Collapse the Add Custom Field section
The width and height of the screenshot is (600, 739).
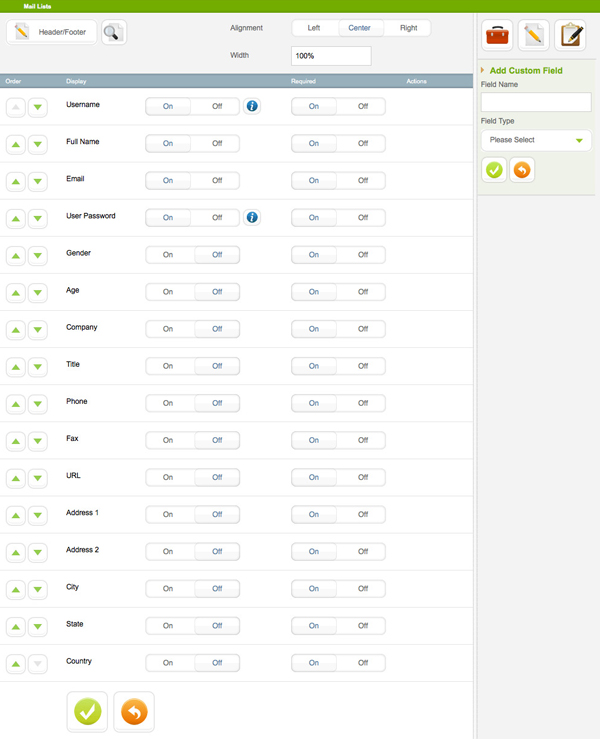(x=484, y=71)
